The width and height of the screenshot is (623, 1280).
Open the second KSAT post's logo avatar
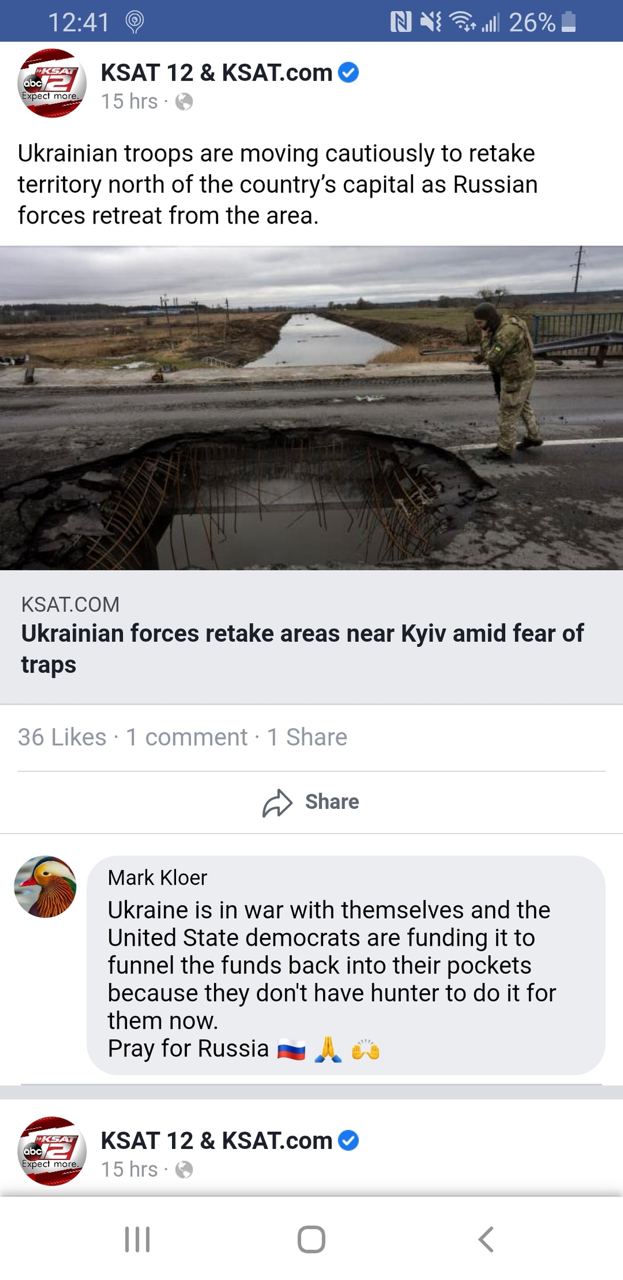[x=52, y=1151]
